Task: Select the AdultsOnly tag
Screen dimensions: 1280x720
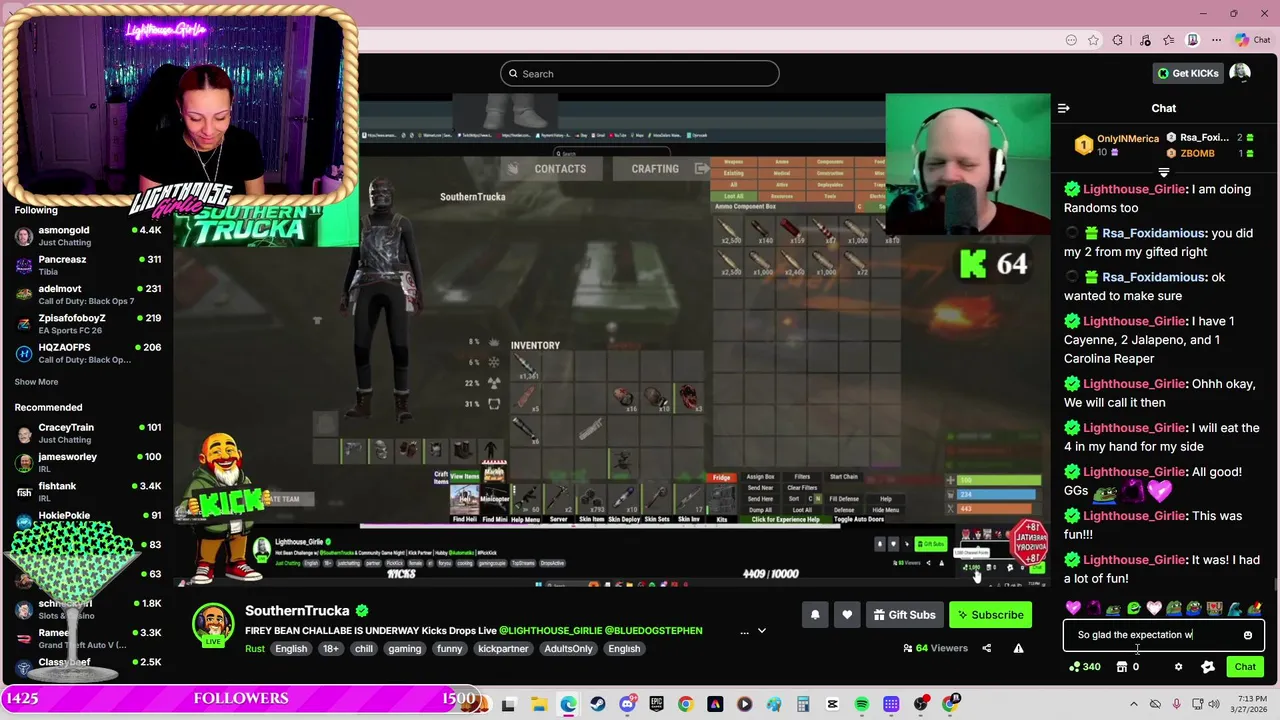Action: (568, 648)
